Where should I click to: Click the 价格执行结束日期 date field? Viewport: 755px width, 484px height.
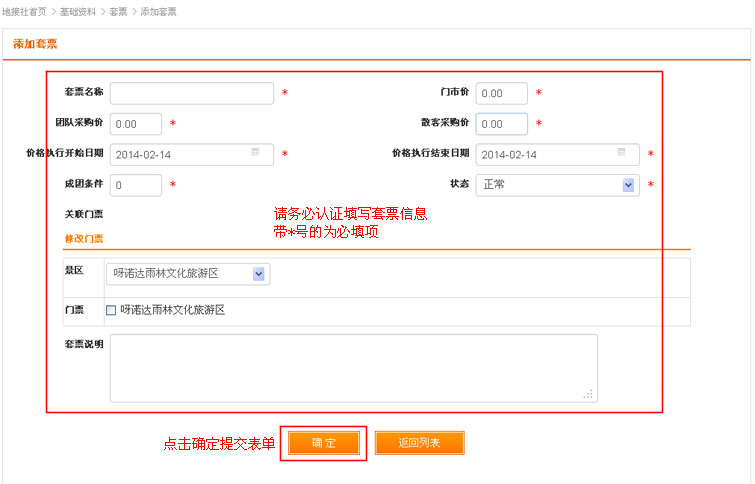click(545, 154)
